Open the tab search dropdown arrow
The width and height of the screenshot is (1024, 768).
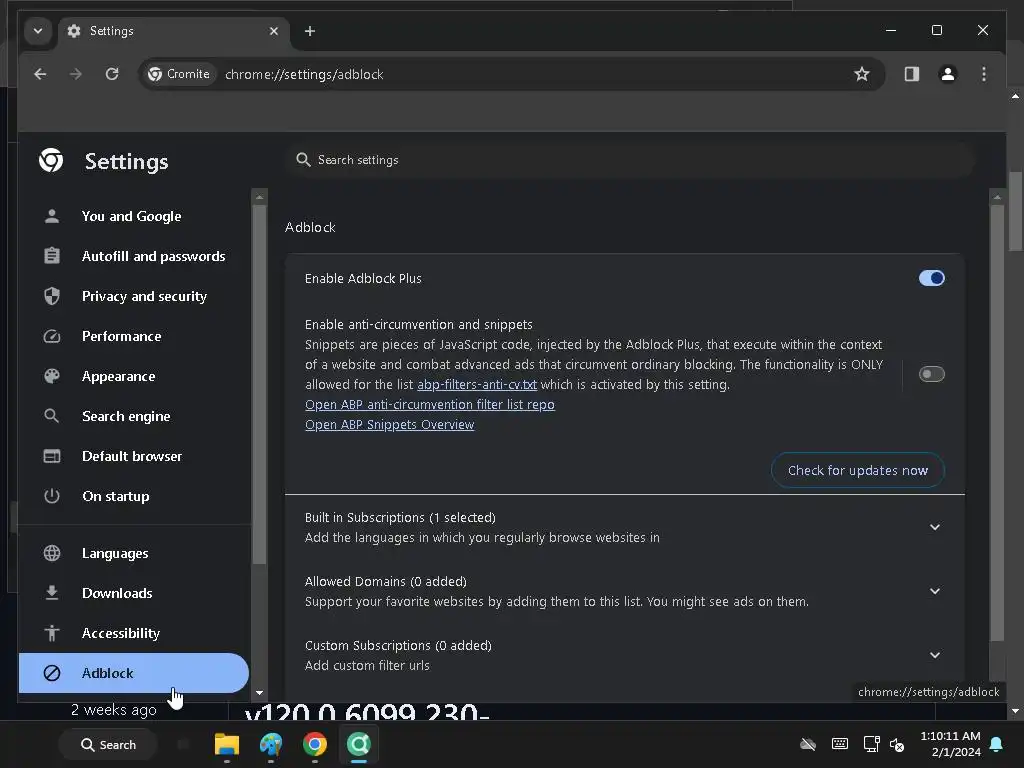point(38,31)
